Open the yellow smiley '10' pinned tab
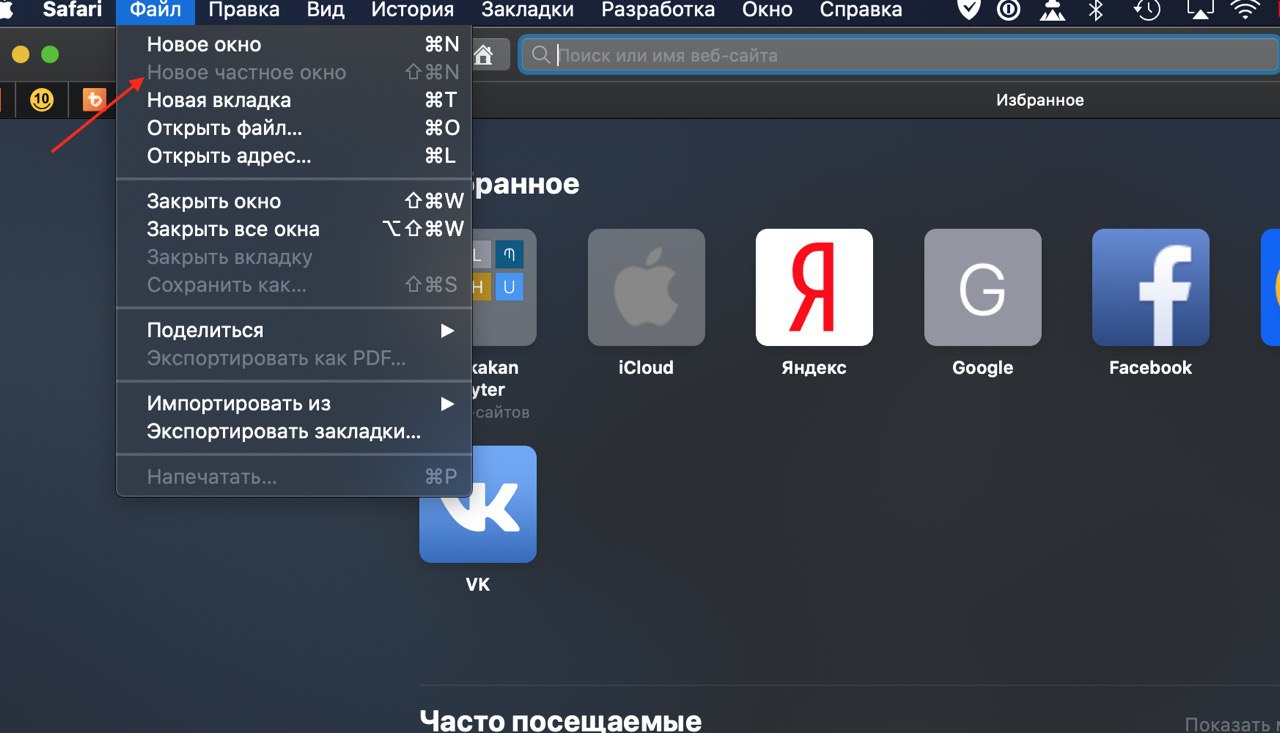The image size is (1280, 733). pos(41,100)
